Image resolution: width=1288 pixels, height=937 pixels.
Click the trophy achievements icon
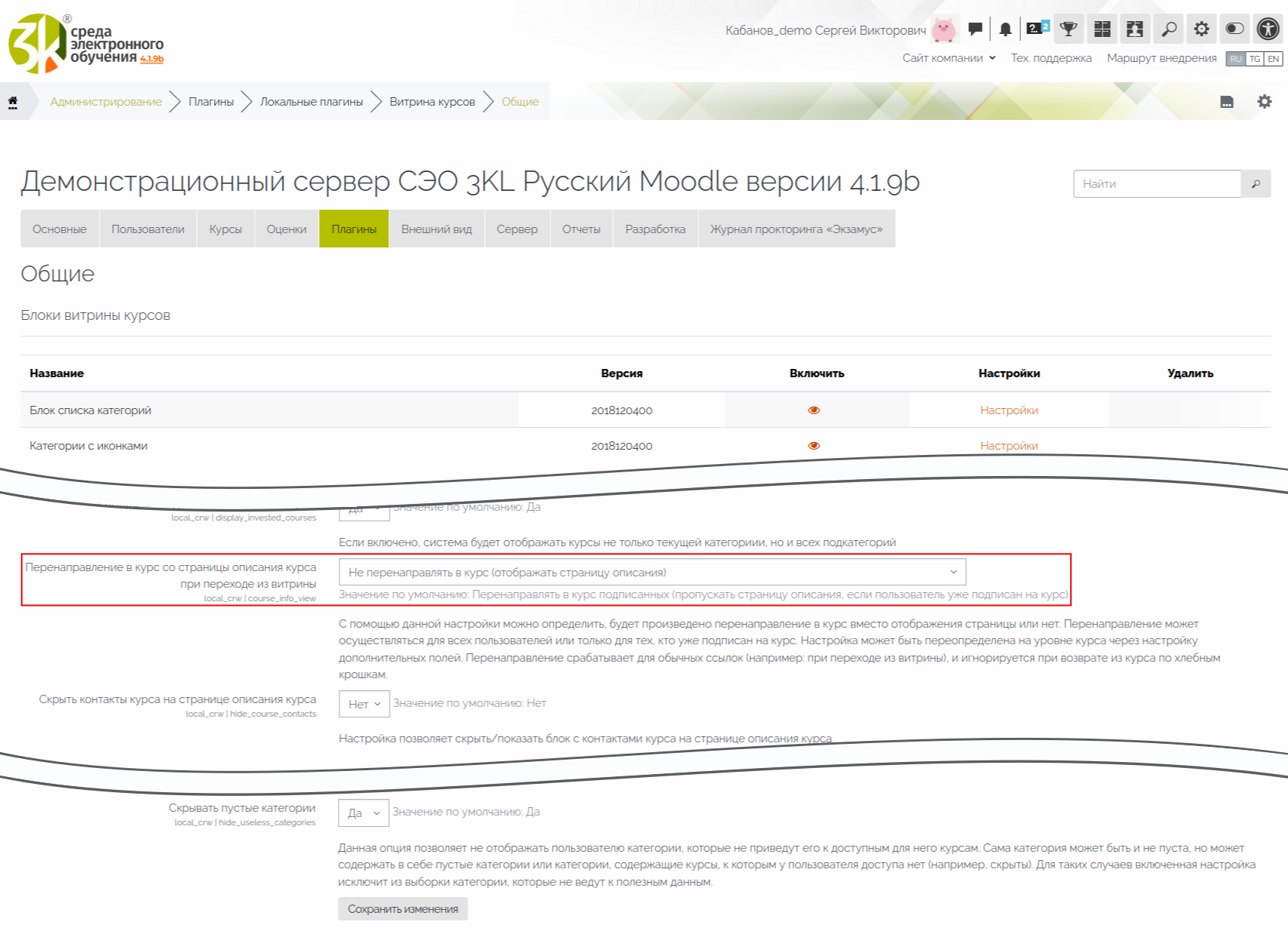(1068, 29)
